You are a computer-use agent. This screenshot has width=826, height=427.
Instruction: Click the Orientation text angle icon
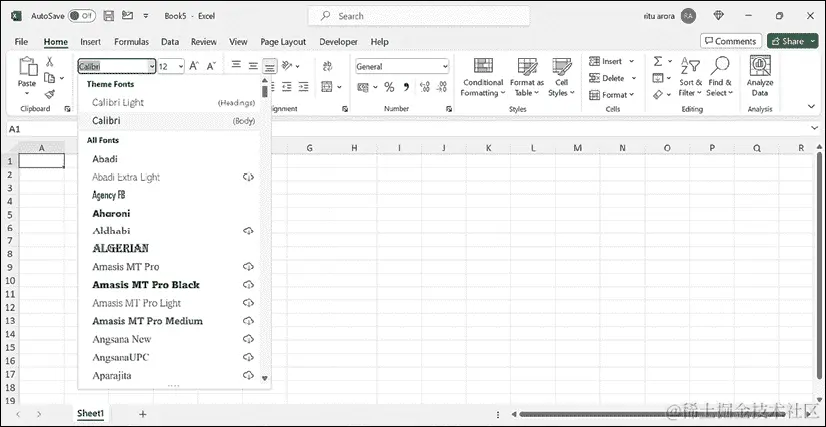(x=287, y=66)
